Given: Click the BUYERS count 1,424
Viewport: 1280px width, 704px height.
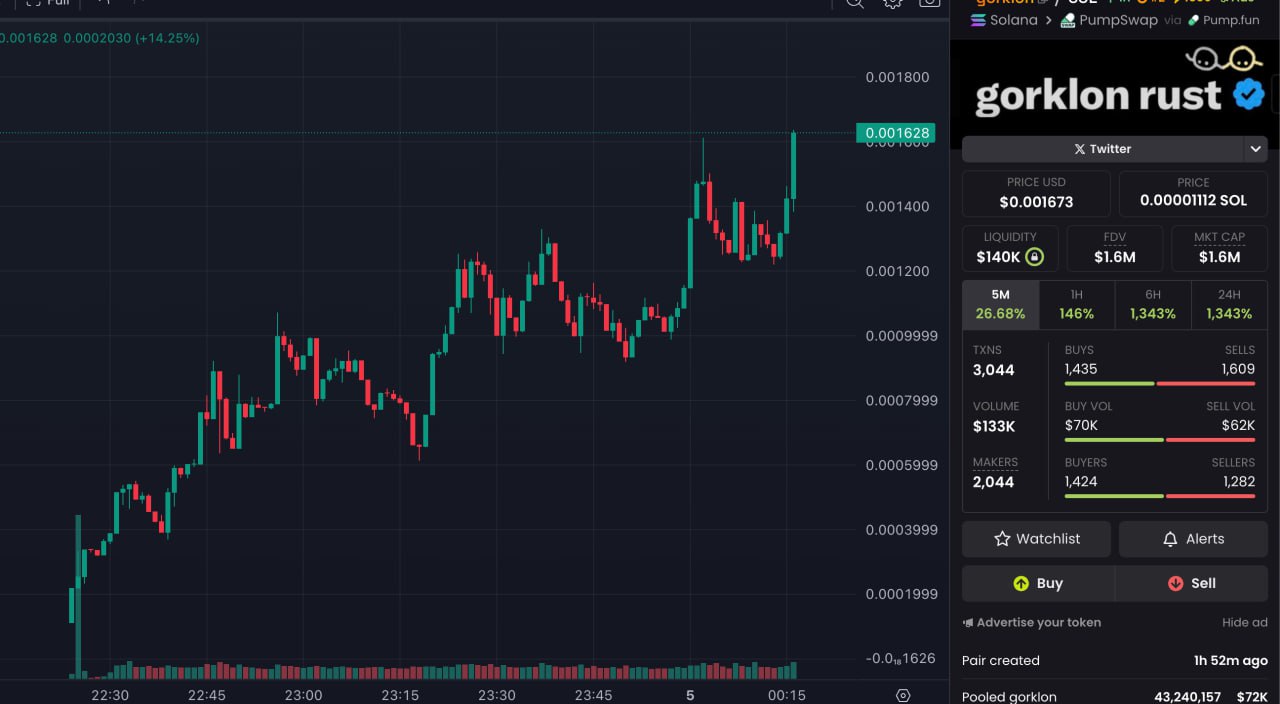Looking at the screenshot, I should (x=1081, y=481).
